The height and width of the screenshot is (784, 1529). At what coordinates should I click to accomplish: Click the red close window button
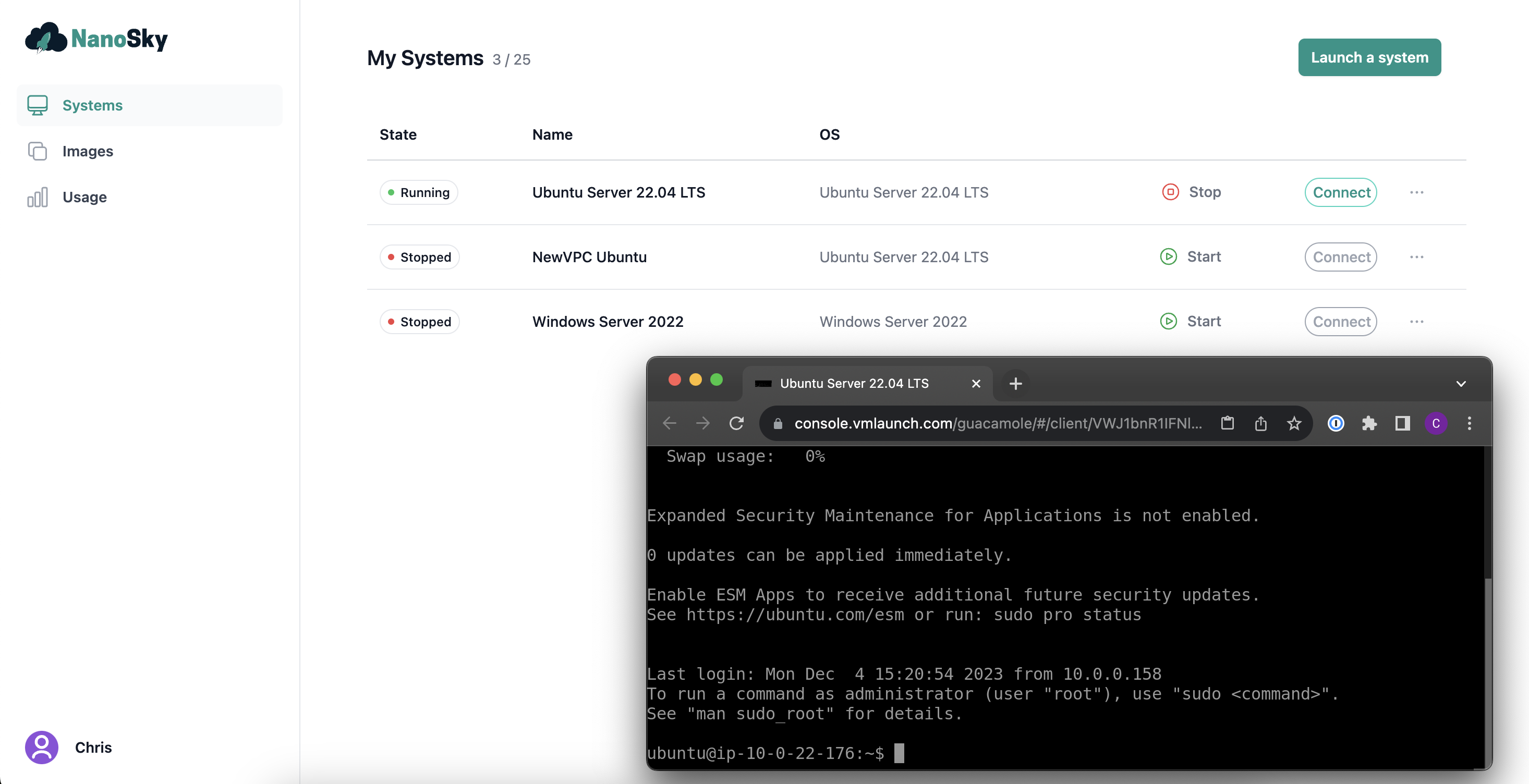point(674,380)
